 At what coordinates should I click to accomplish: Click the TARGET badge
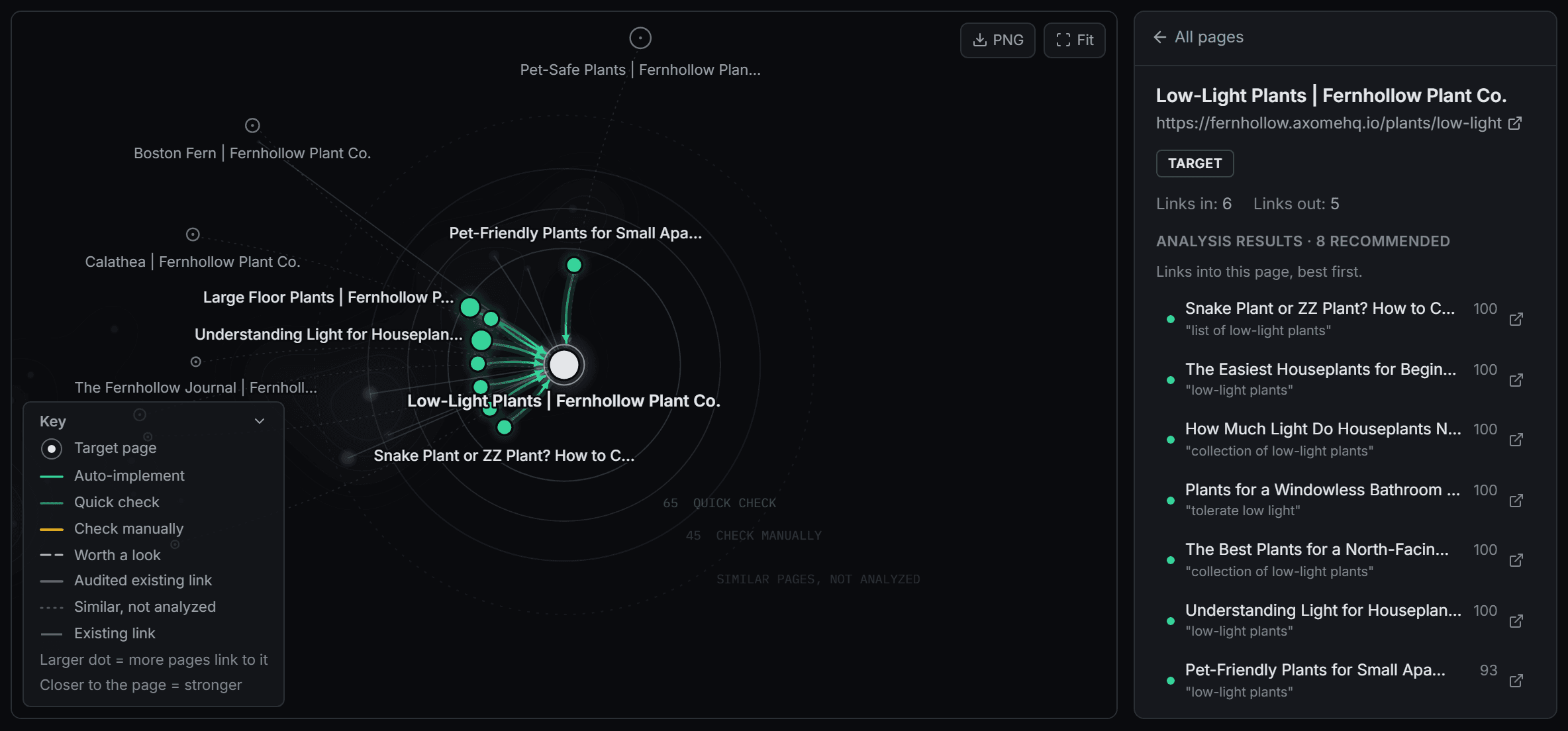[1195, 164]
